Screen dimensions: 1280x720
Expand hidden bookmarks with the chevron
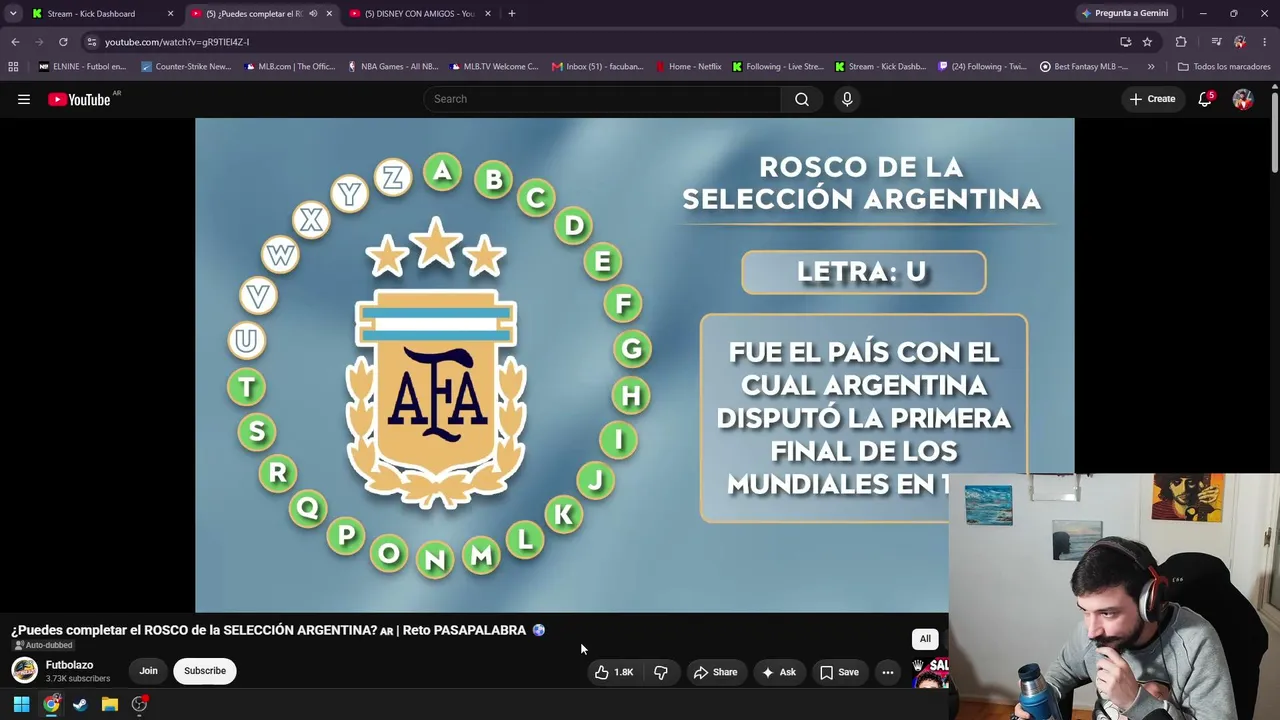pyautogui.click(x=1151, y=67)
